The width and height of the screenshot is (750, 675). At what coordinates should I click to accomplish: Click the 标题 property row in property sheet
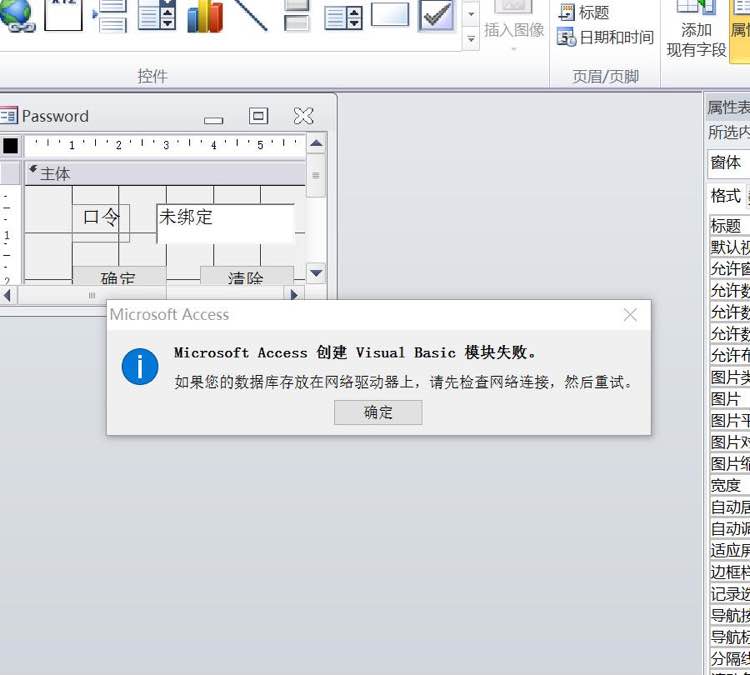[730, 225]
